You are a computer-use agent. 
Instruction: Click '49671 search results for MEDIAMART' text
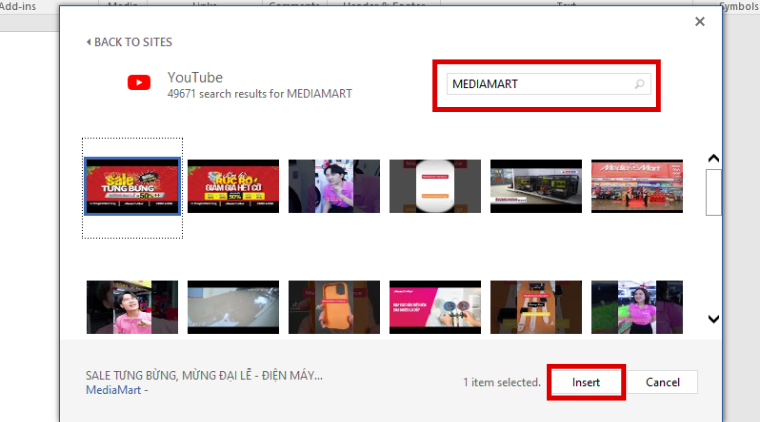[260, 94]
